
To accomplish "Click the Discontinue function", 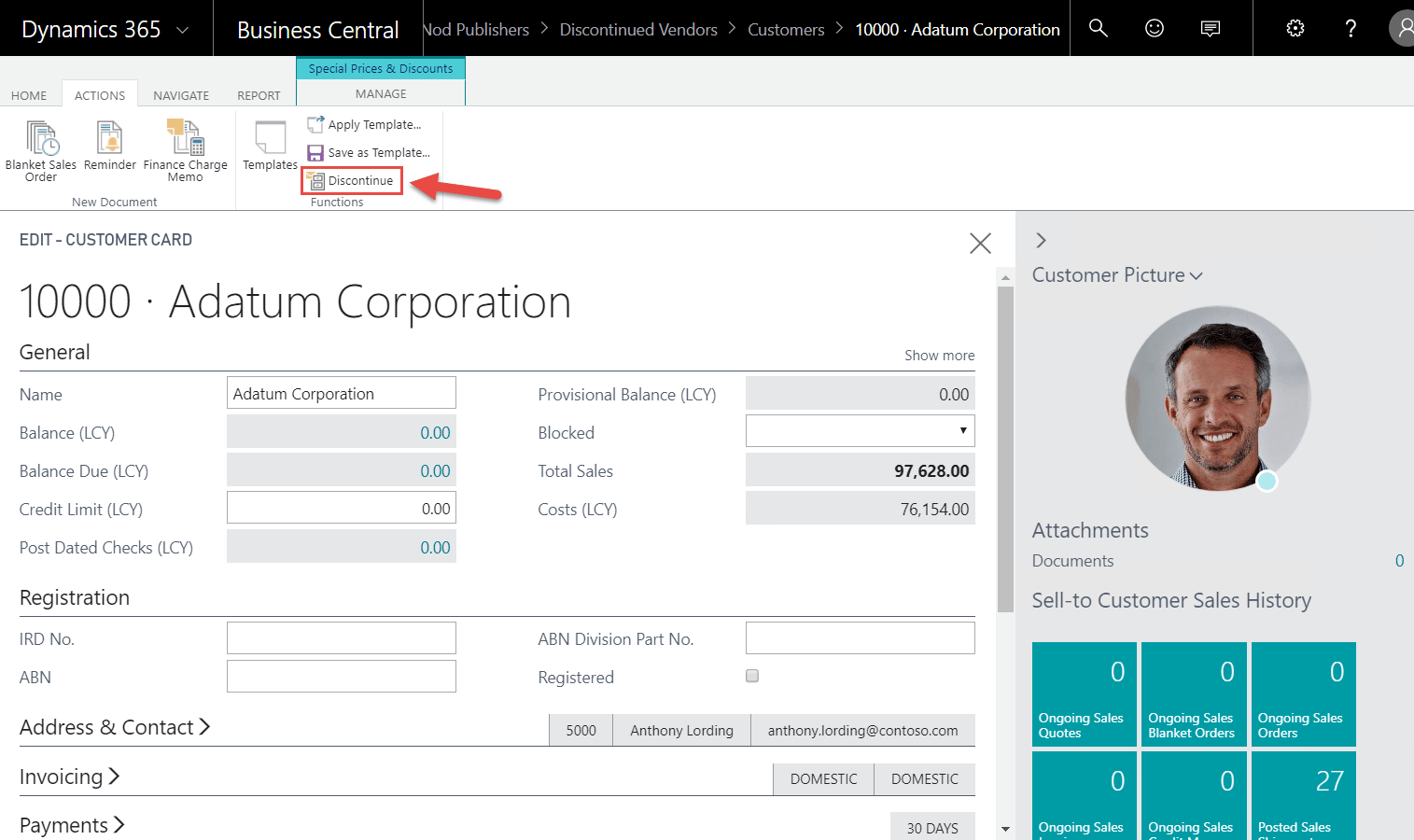I will click(352, 180).
